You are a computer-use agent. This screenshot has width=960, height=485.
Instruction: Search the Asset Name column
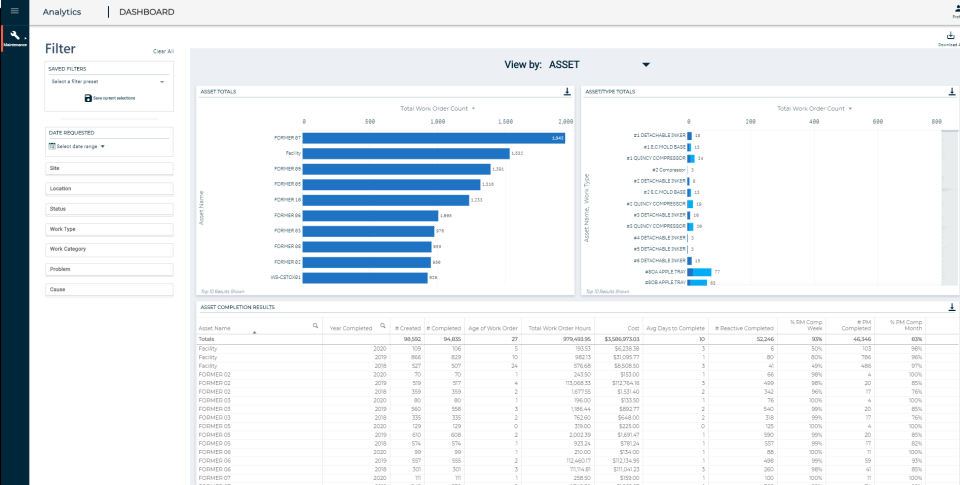315,326
